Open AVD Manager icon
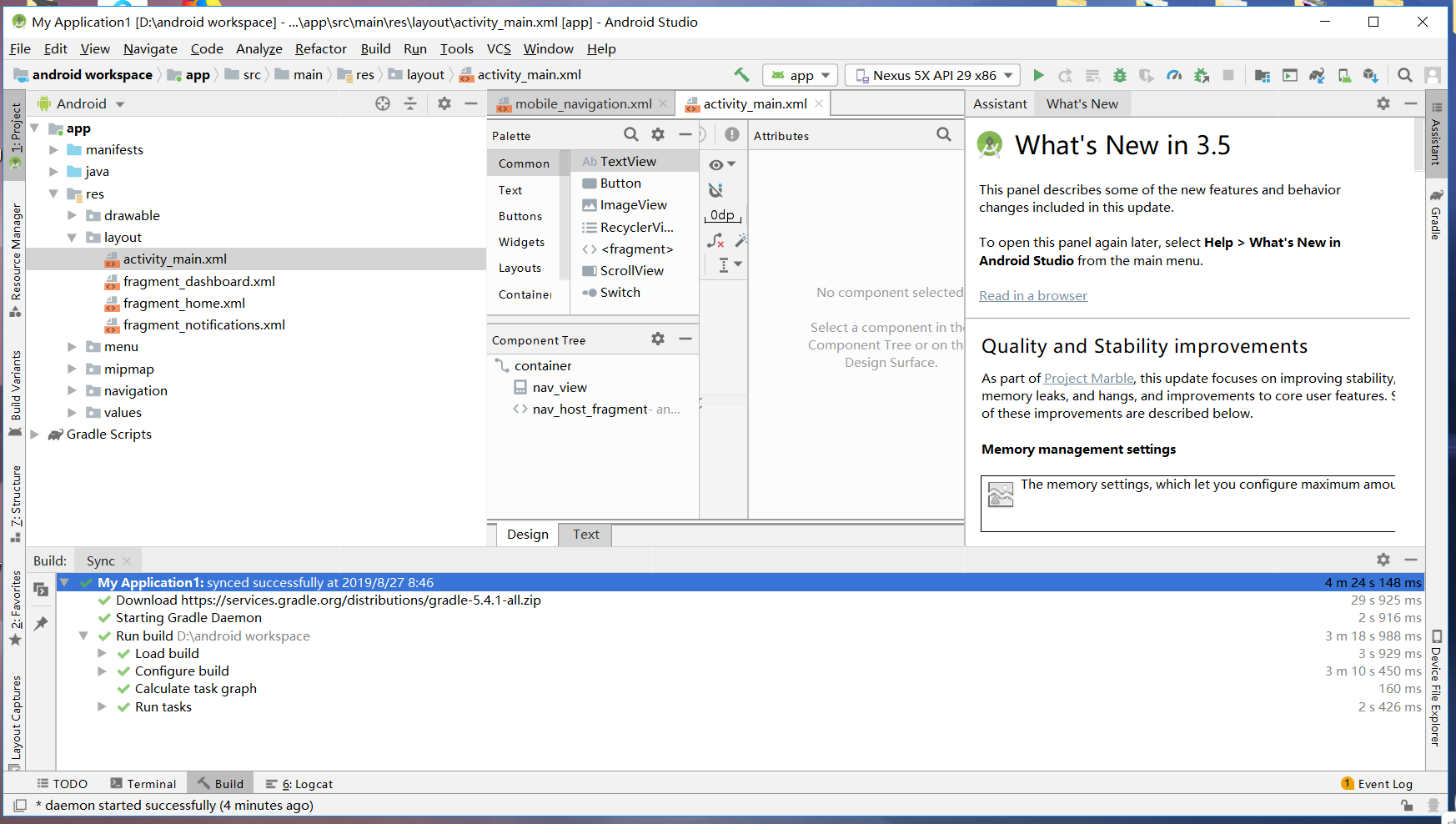The height and width of the screenshot is (824, 1456). tap(1344, 75)
